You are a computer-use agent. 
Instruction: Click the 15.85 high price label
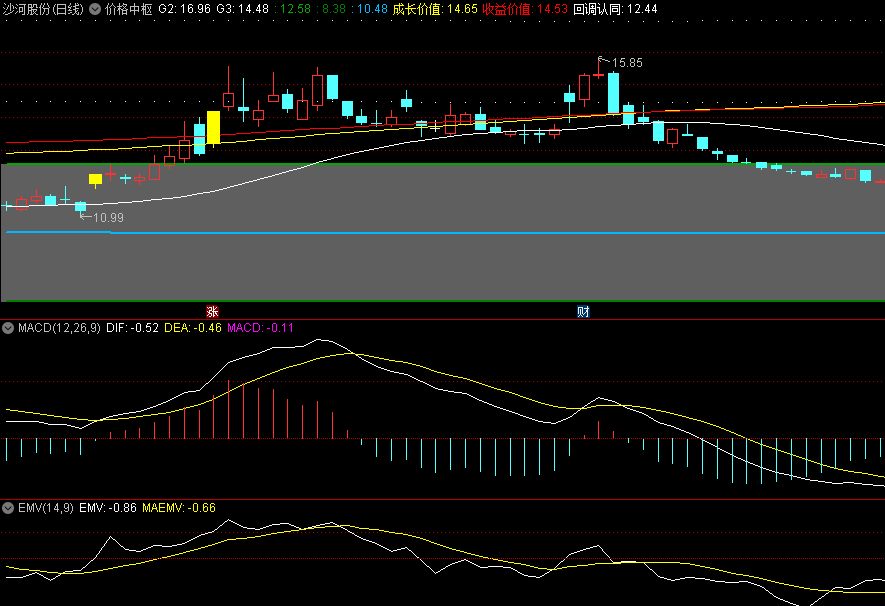click(627, 63)
